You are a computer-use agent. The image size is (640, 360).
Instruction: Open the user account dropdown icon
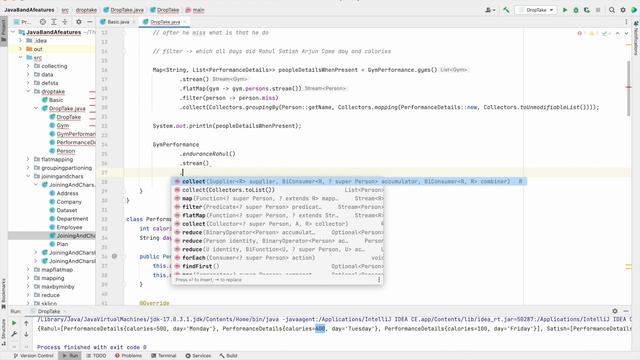[x=490, y=10]
